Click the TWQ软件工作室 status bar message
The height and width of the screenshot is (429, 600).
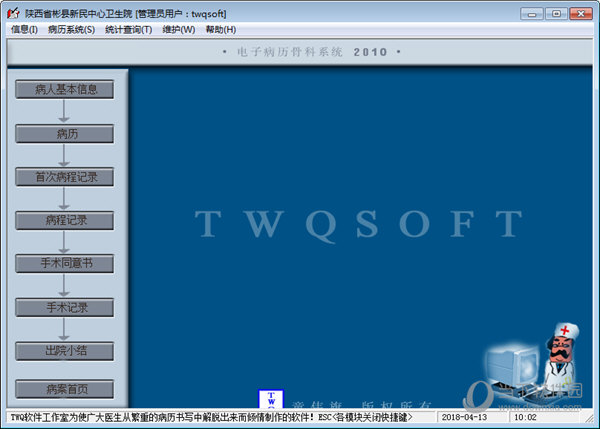pos(211,417)
